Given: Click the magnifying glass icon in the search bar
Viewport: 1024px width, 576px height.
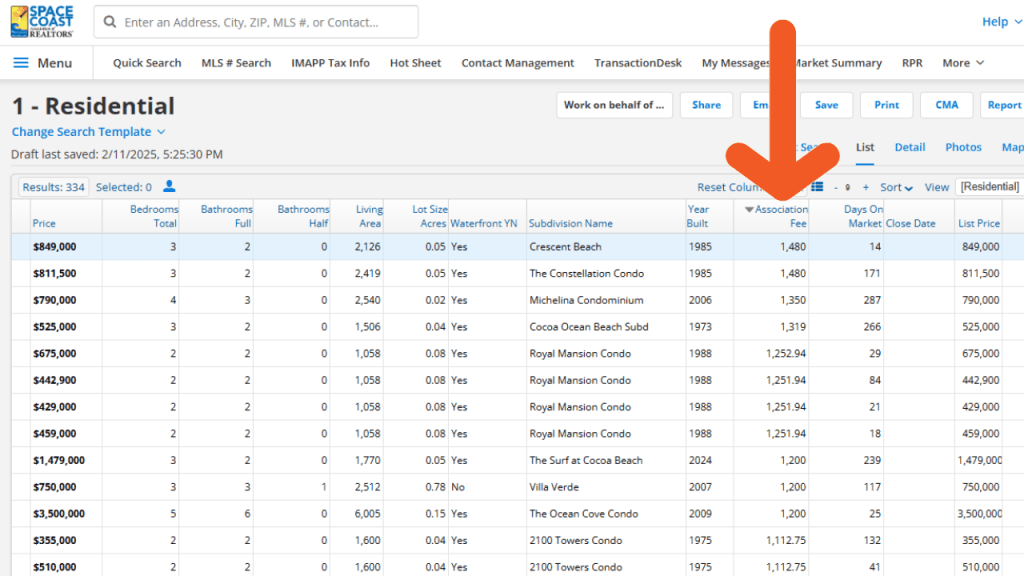Looking at the screenshot, I should [110, 22].
